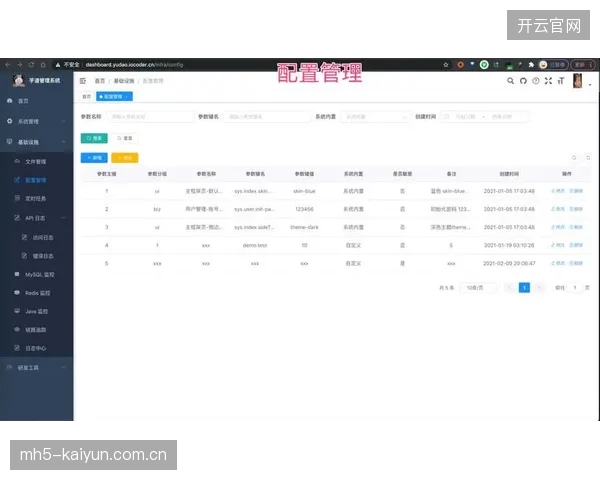Edit row 1 with 修改 link
This screenshot has width=600, height=480.
[x=558, y=191]
